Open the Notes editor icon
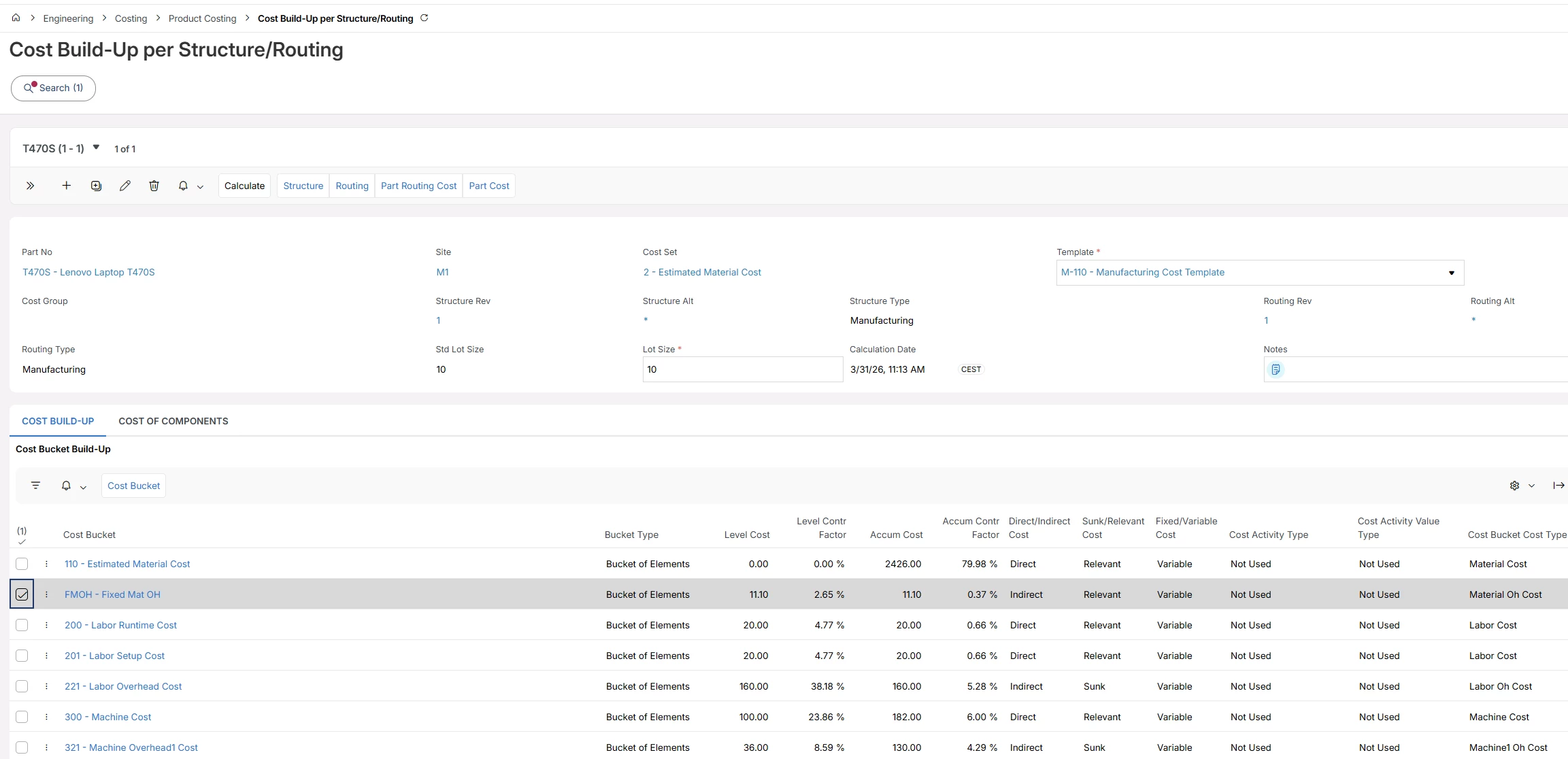 (x=1276, y=369)
